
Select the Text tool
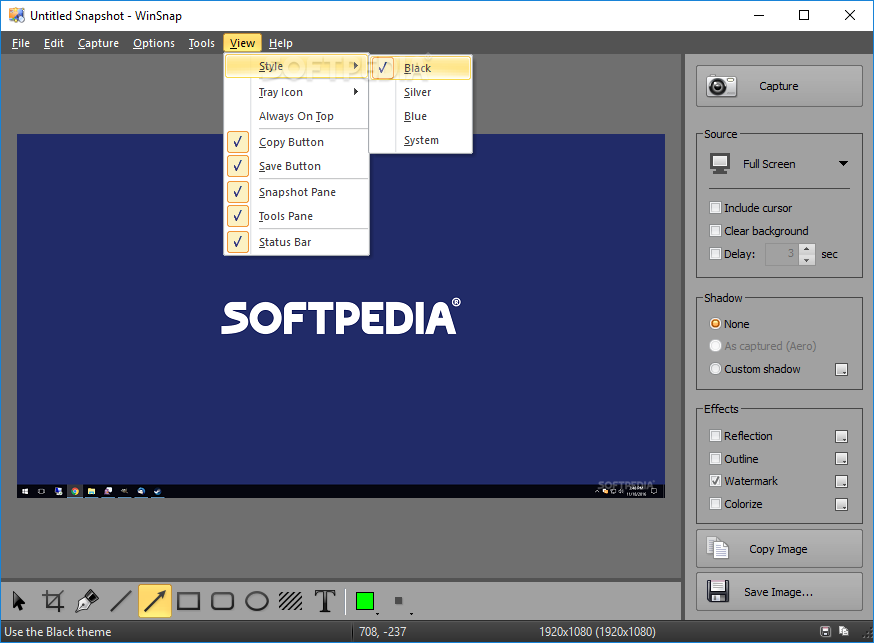pos(325,601)
